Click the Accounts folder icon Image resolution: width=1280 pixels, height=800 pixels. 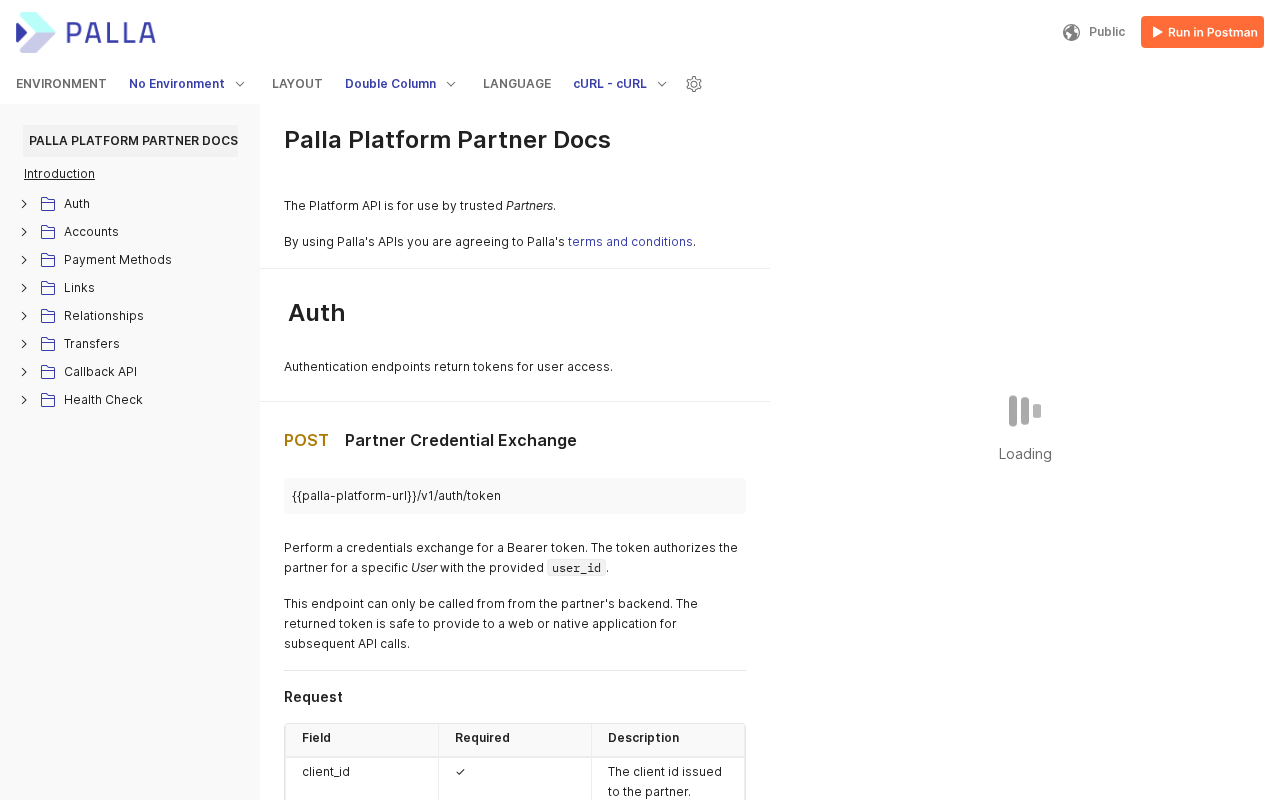[48, 232]
